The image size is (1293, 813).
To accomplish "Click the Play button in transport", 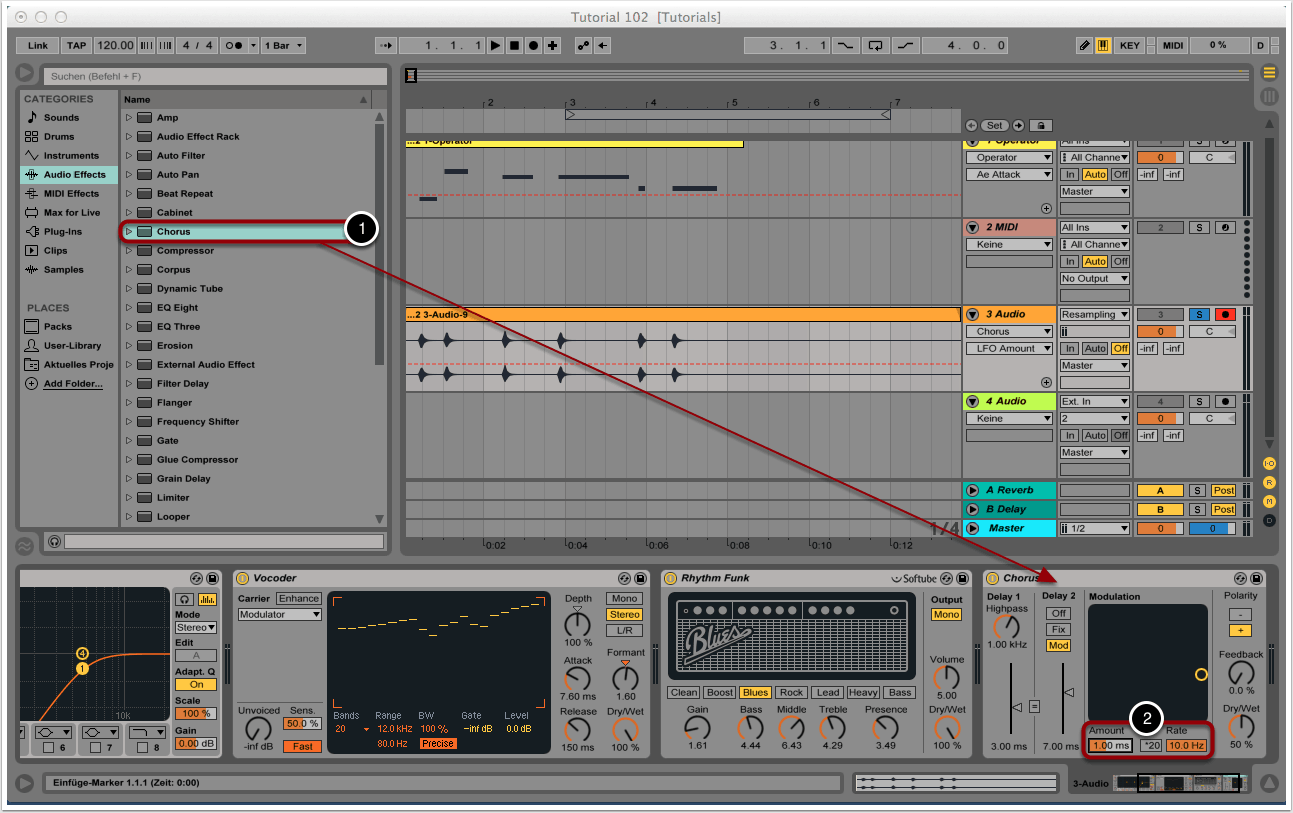I will [x=495, y=46].
